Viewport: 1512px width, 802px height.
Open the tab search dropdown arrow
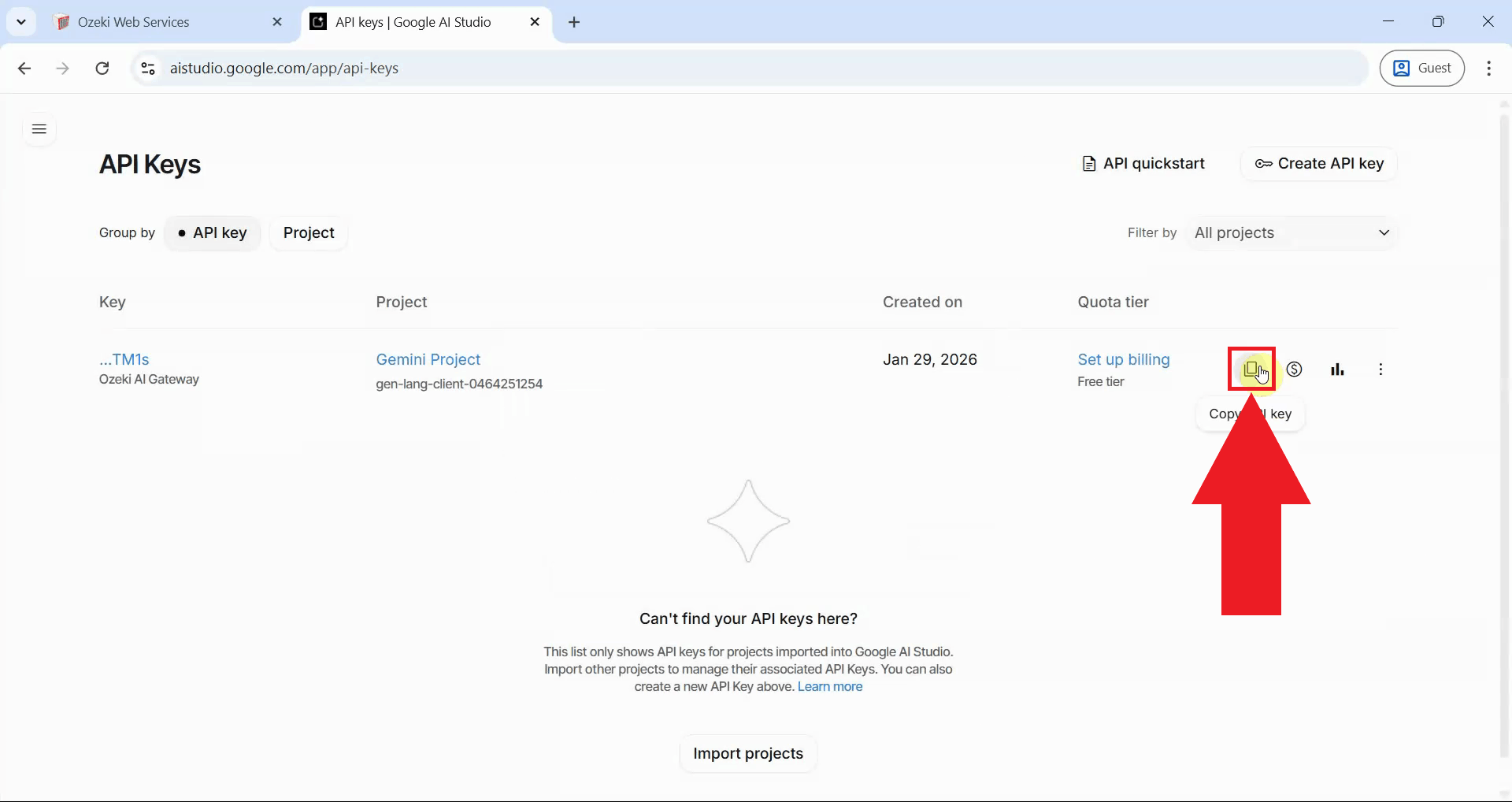(x=21, y=21)
